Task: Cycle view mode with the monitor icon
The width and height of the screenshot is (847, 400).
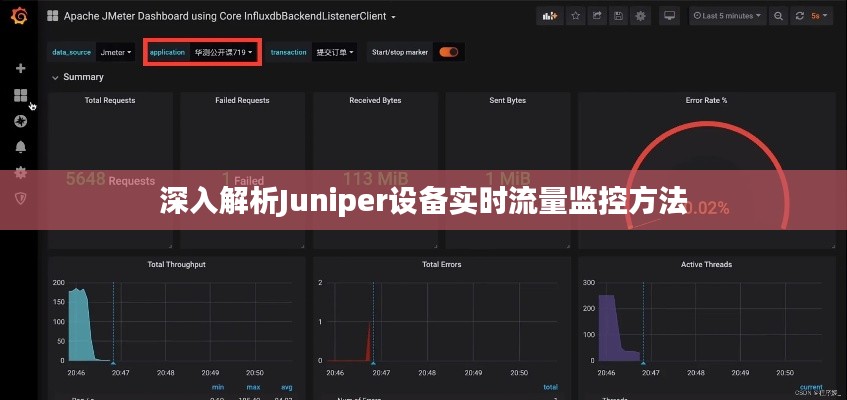Action: click(670, 16)
